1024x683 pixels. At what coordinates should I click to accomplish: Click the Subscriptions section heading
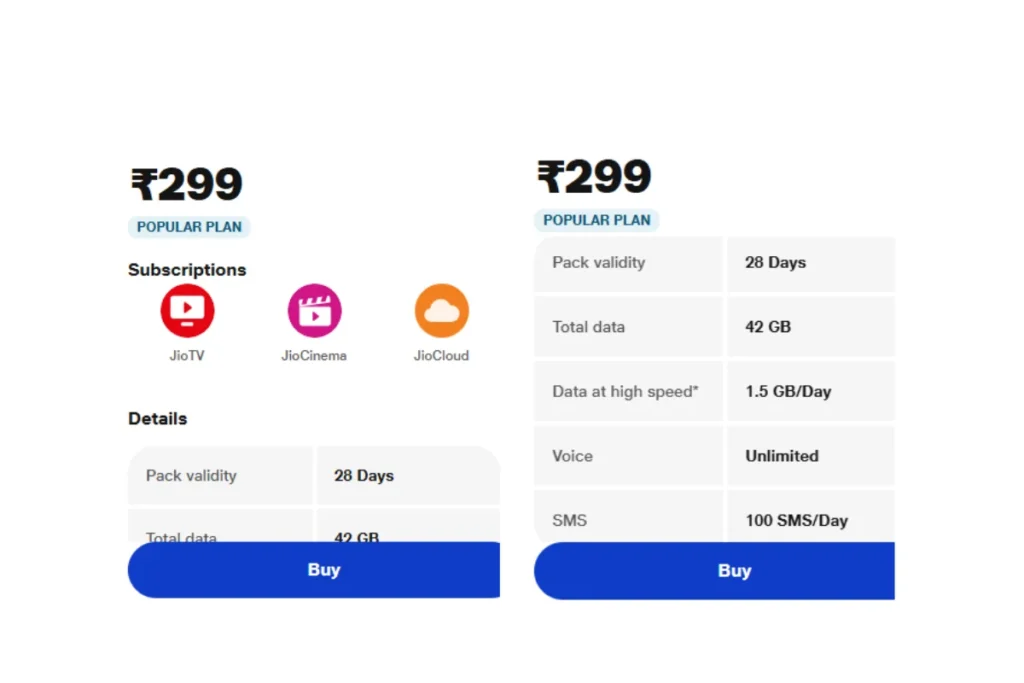(x=187, y=270)
